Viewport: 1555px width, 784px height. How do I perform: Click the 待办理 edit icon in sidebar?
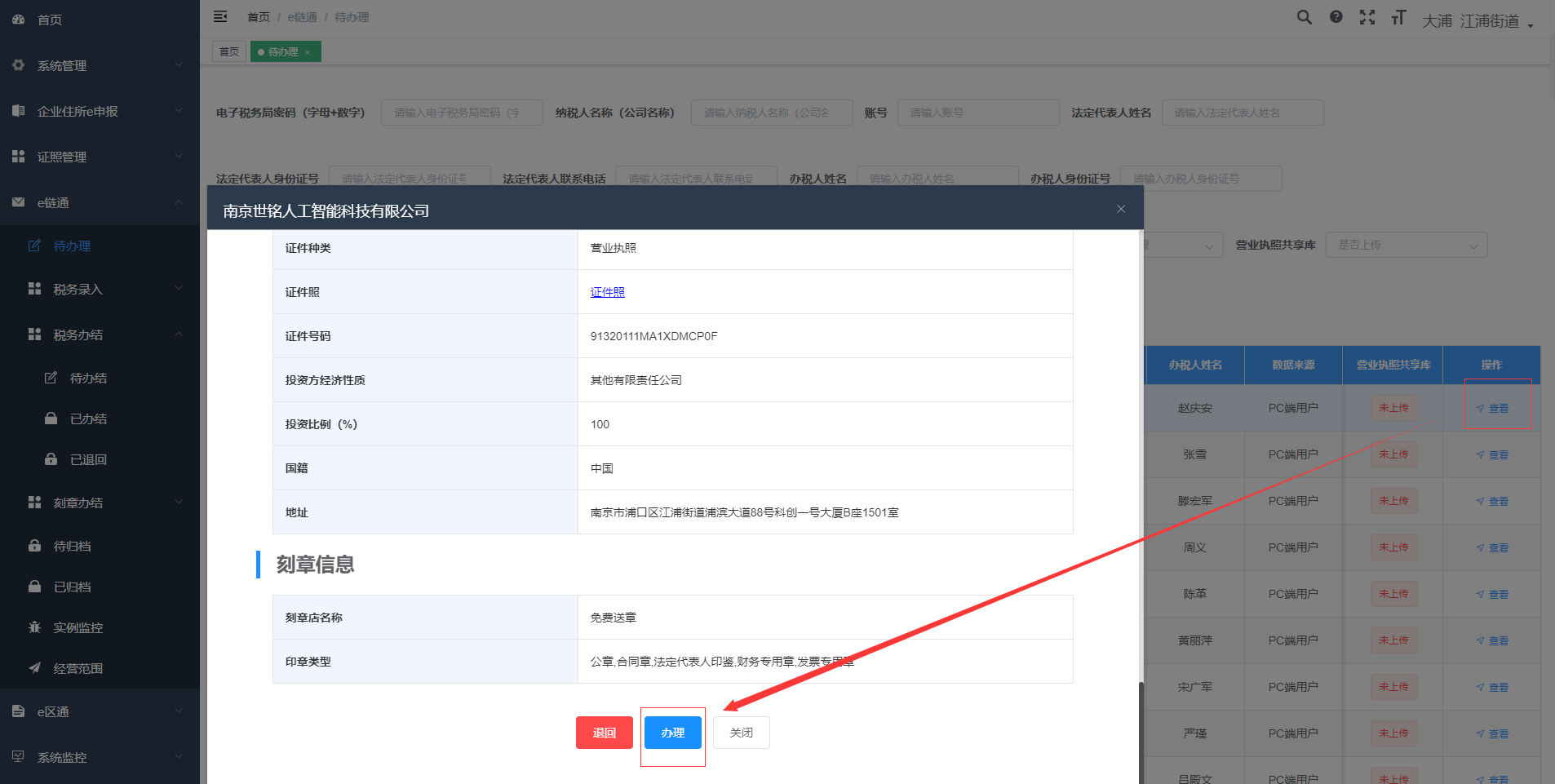click(x=34, y=245)
